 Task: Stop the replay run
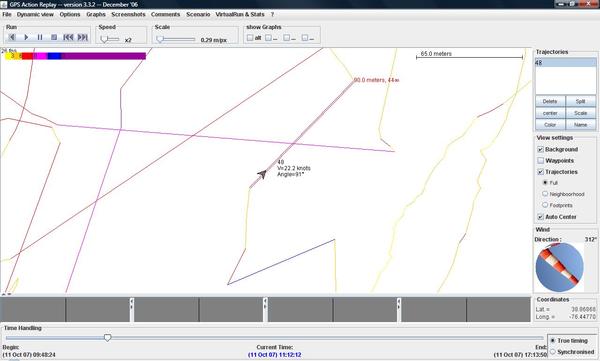pyautogui.click(x=54, y=37)
